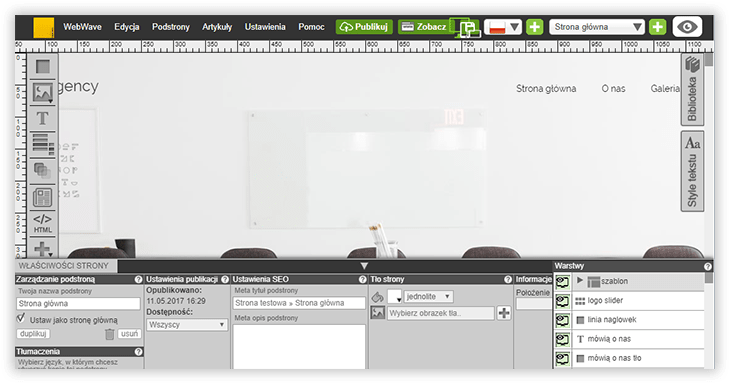This screenshot has width=730, height=384.
Task: Click the duplikuj button
Action: coord(33,334)
